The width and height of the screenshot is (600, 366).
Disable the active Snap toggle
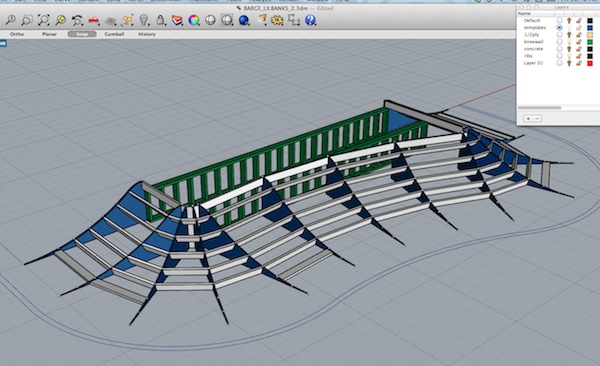82,34
